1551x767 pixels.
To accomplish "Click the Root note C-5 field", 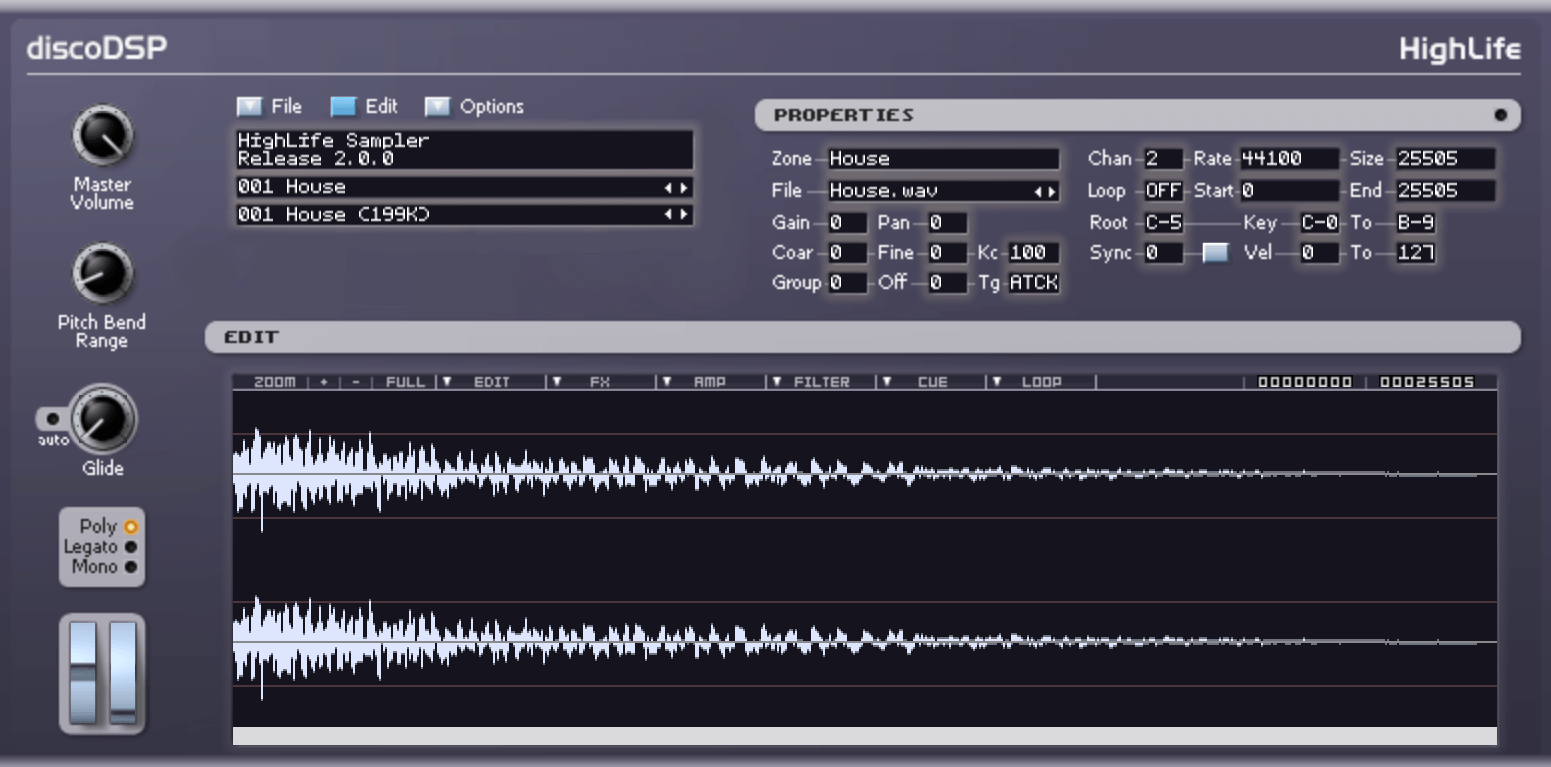I will click(1163, 223).
